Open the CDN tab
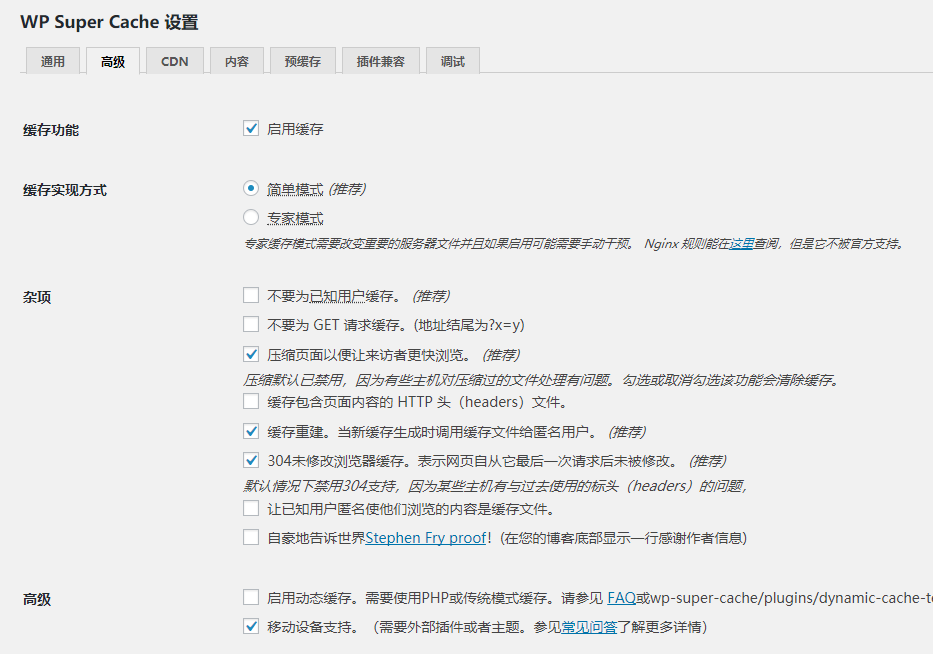This screenshot has width=933, height=654. tap(175, 61)
